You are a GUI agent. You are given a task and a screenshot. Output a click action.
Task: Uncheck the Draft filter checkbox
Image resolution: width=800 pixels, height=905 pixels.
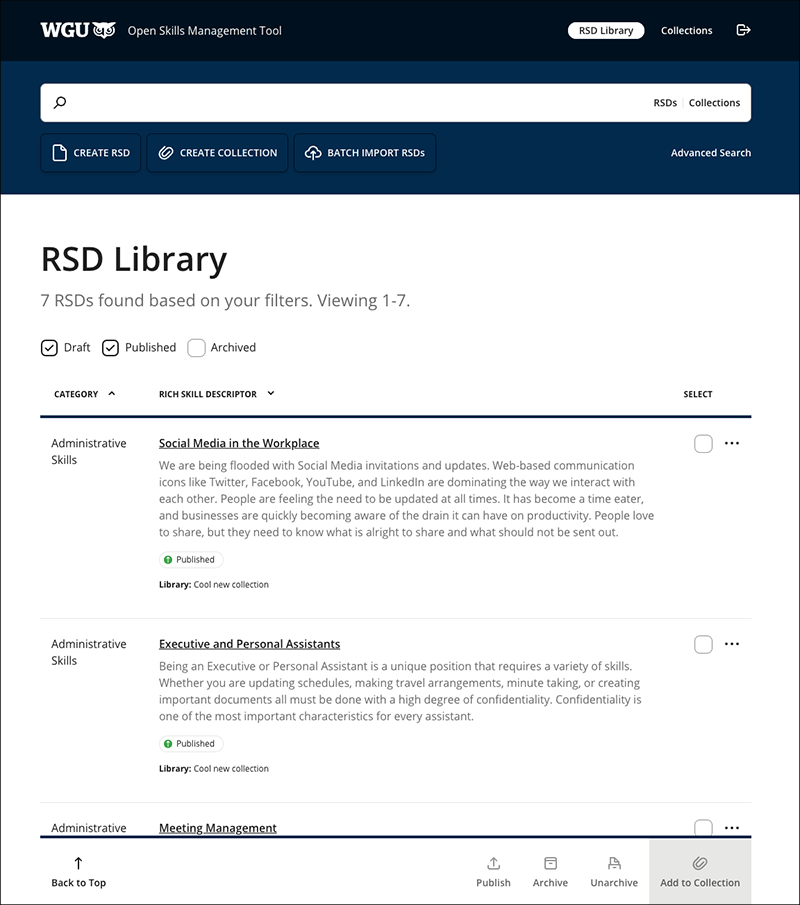[x=49, y=348]
